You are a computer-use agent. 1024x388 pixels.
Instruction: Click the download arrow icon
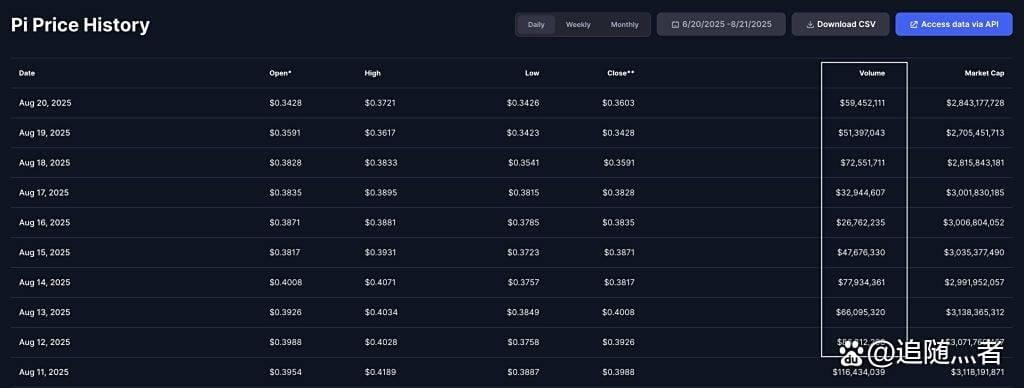tap(810, 25)
